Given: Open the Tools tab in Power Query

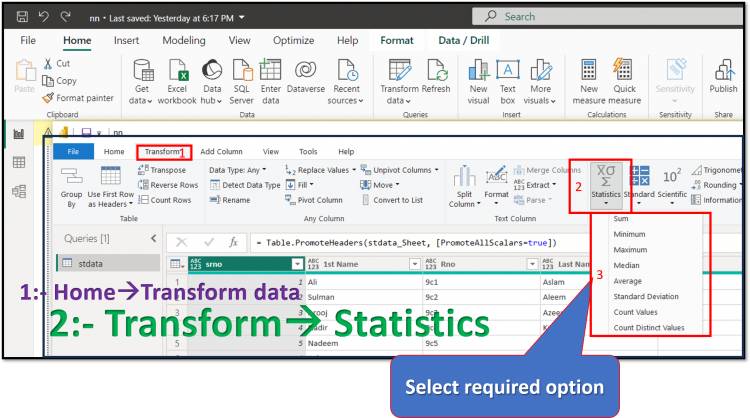Looking at the screenshot, I should click(308, 152).
